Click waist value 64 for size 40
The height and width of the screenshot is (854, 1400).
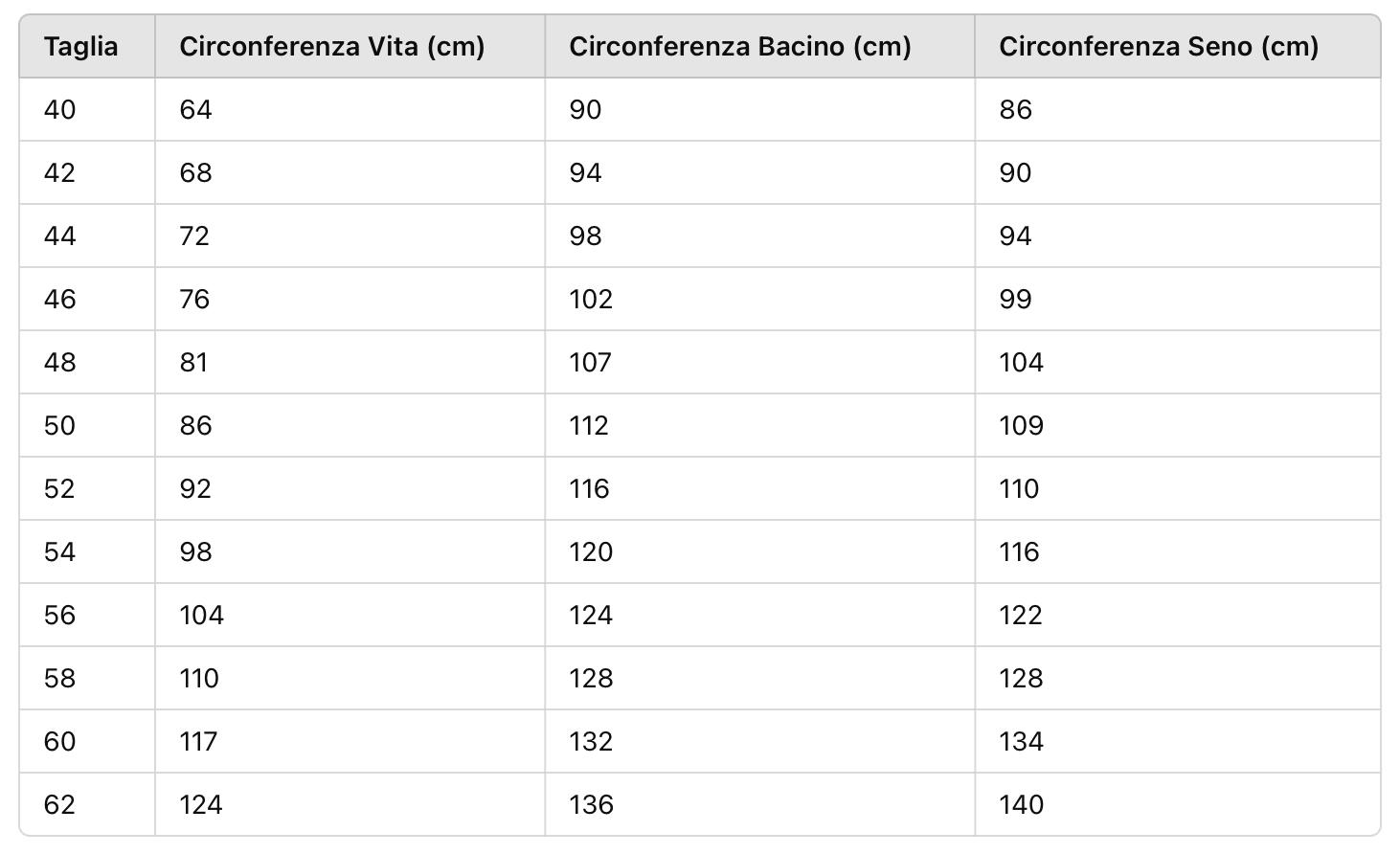(x=195, y=109)
